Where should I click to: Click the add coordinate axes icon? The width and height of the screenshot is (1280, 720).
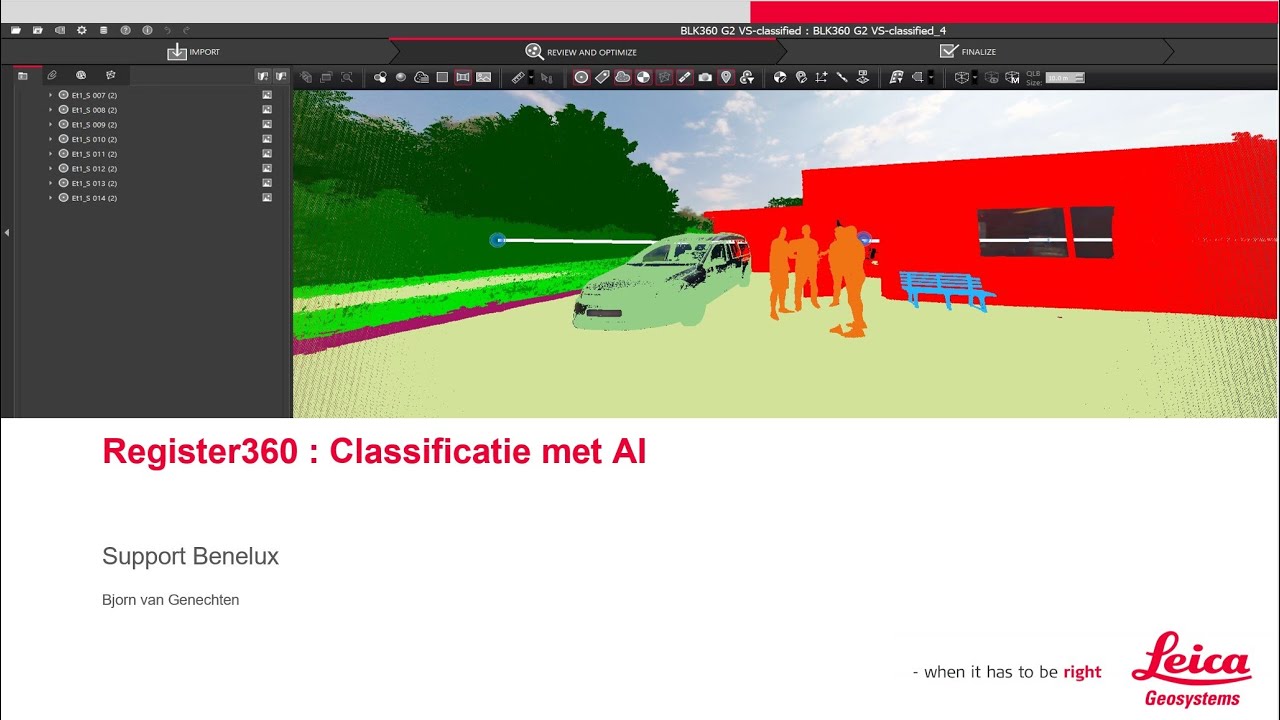(821, 77)
